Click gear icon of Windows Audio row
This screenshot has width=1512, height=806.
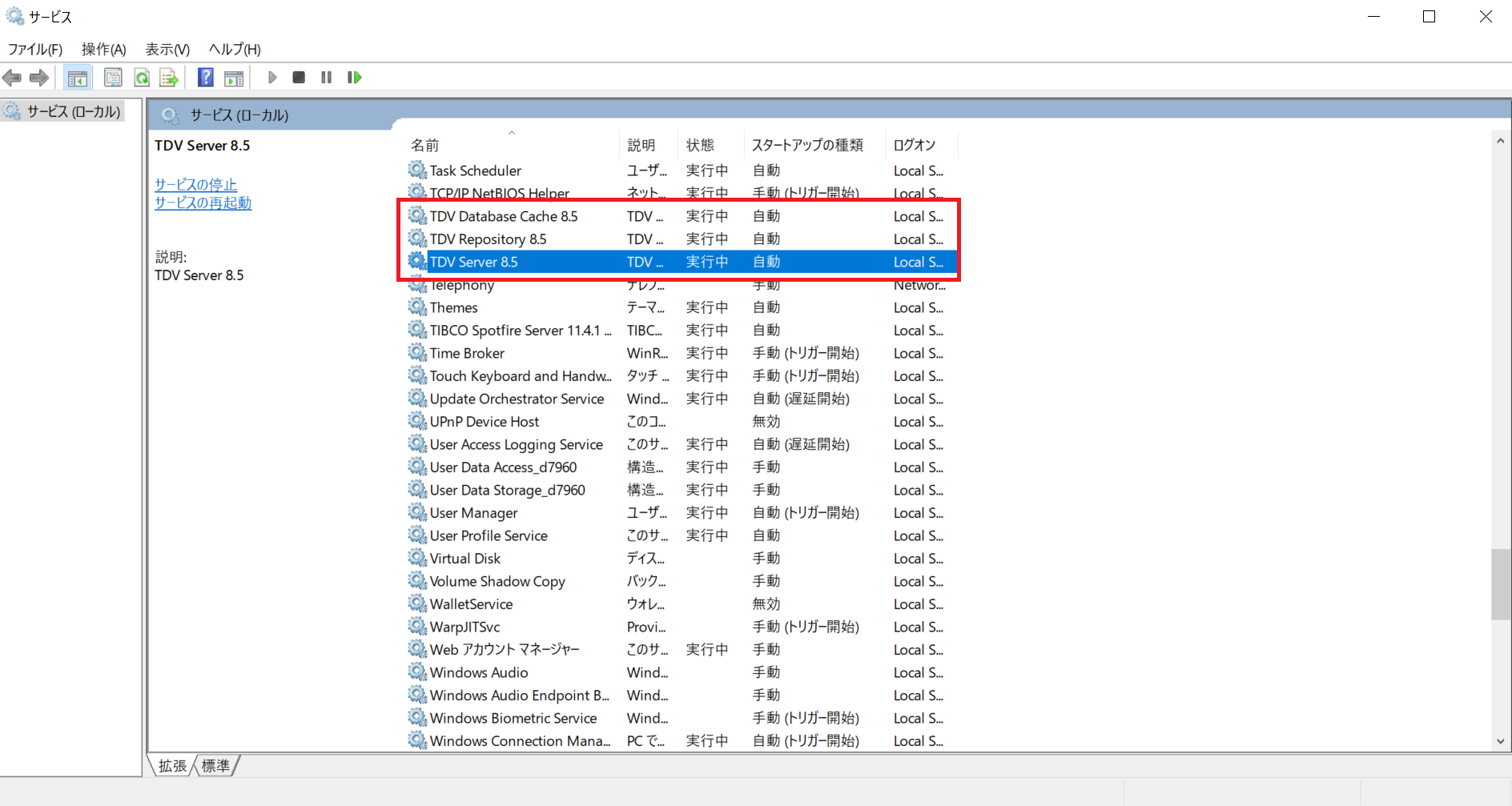[417, 672]
